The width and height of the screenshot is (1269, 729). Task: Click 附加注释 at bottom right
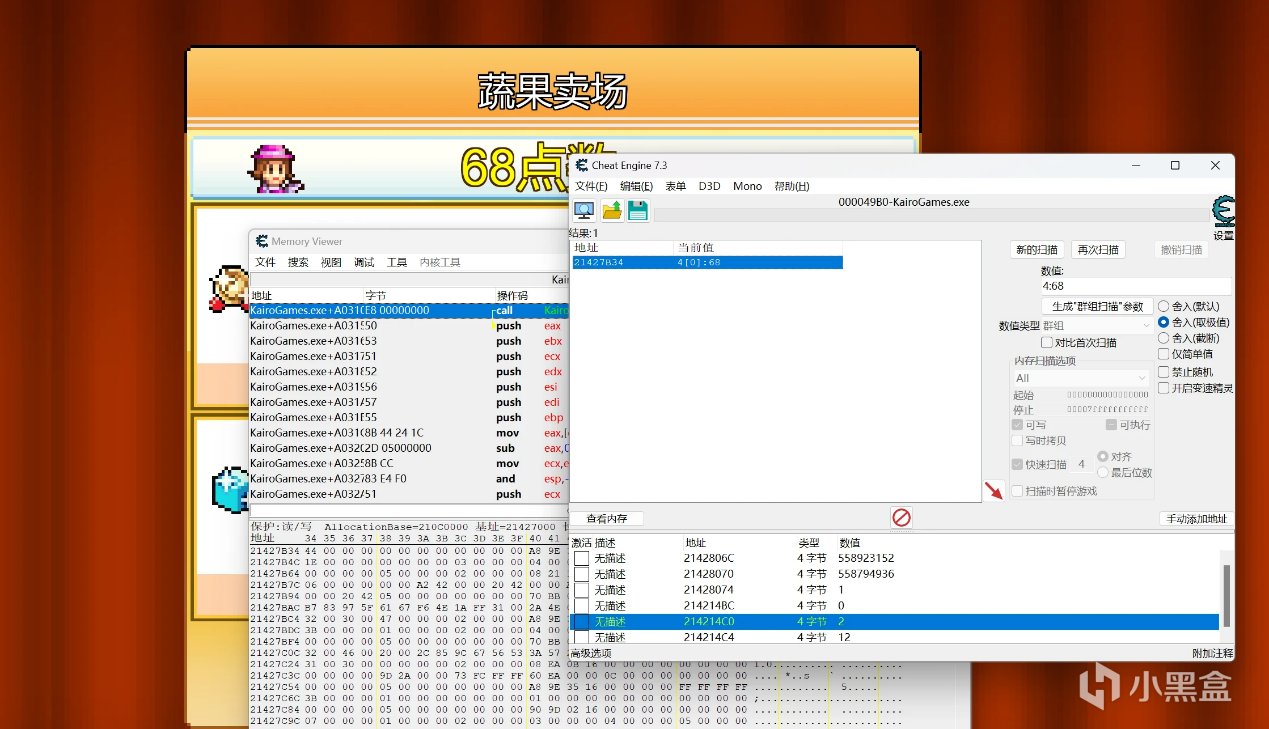[x=1212, y=653]
